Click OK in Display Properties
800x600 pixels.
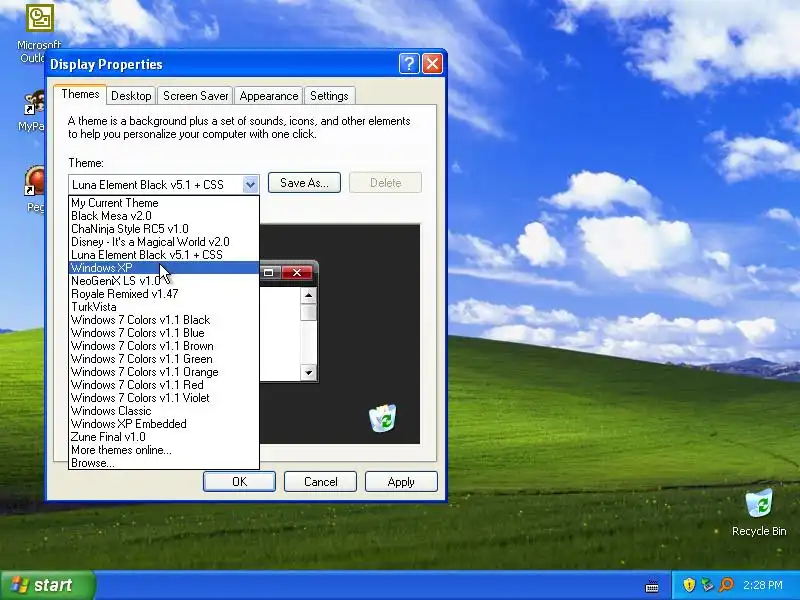coord(239,482)
